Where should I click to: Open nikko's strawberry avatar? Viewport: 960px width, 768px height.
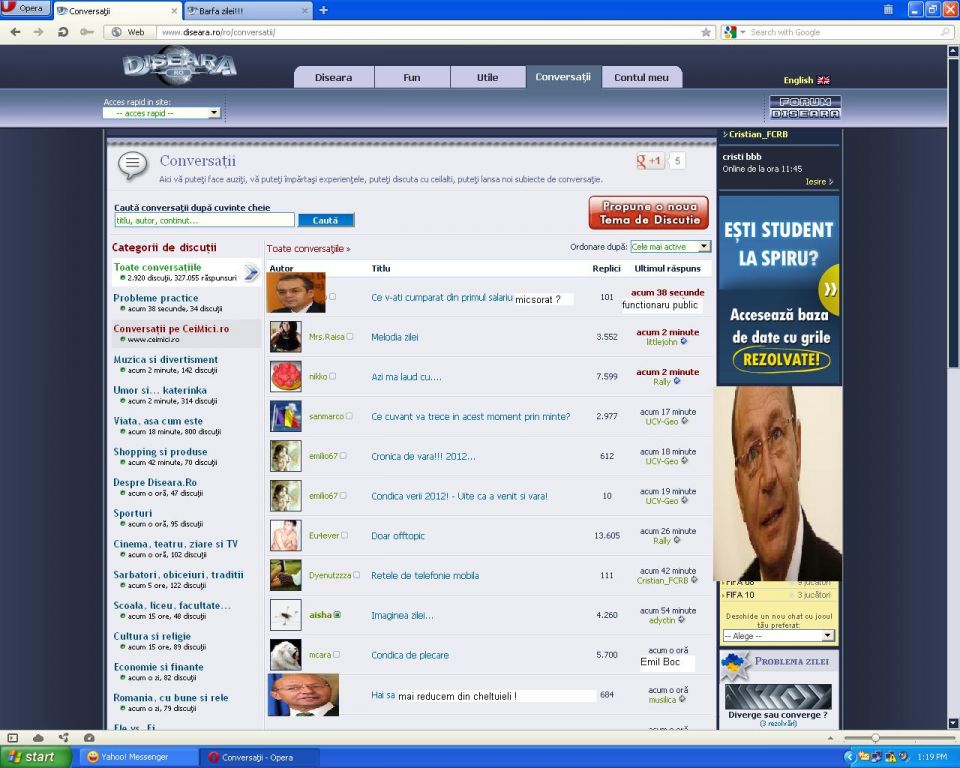[x=286, y=376]
